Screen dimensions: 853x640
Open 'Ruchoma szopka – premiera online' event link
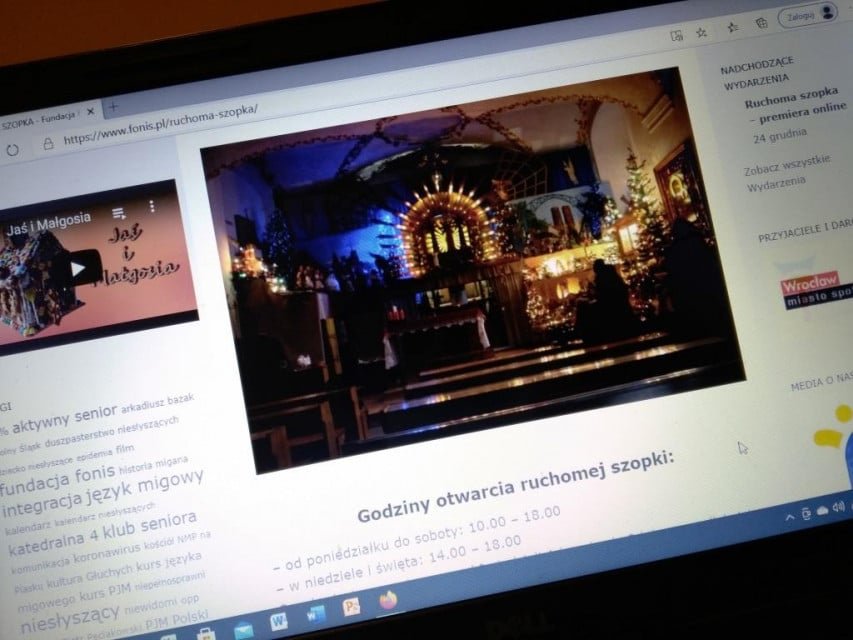coord(796,106)
